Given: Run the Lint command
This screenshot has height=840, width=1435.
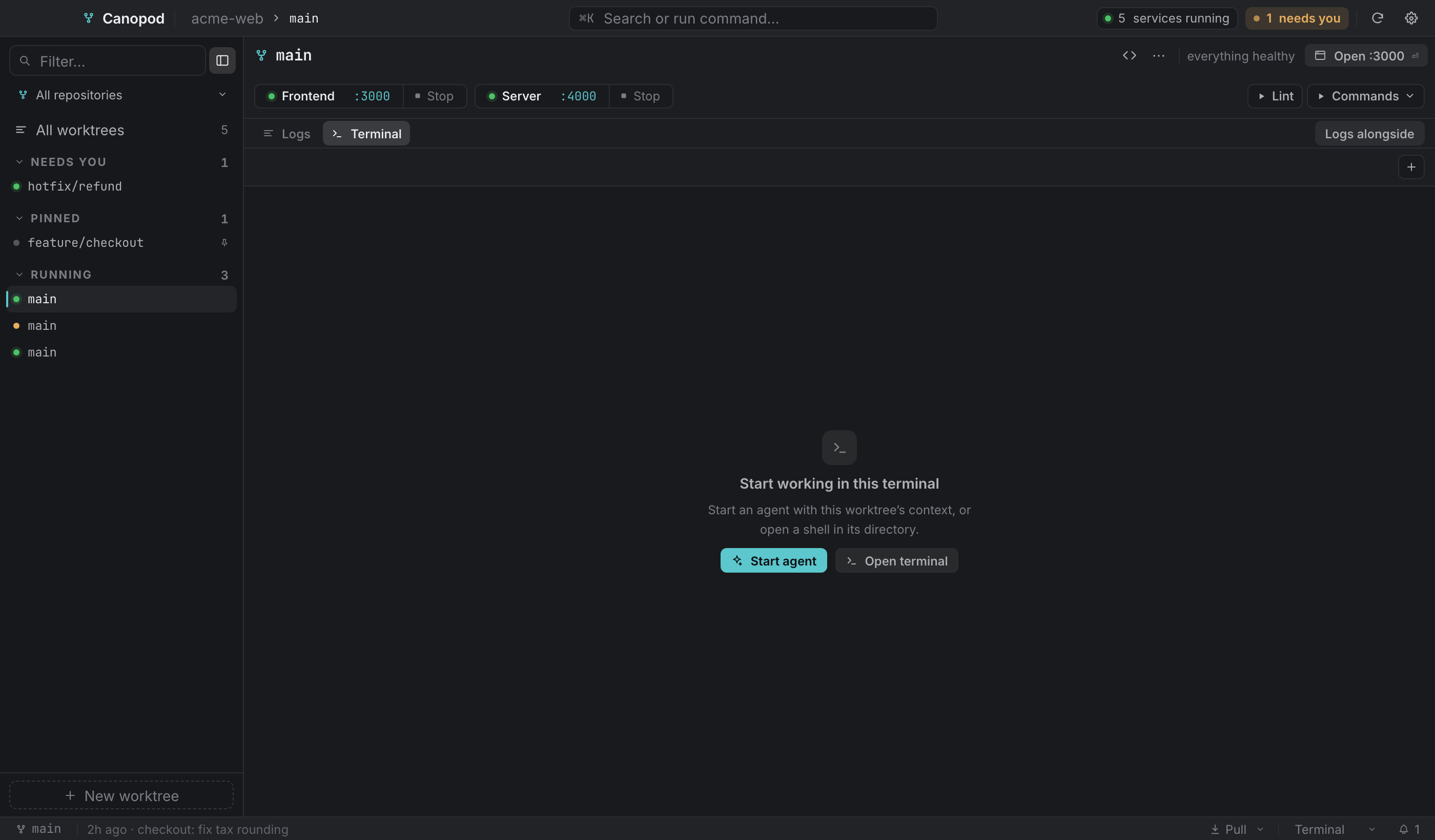Looking at the screenshot, I should click(1275, 96).
